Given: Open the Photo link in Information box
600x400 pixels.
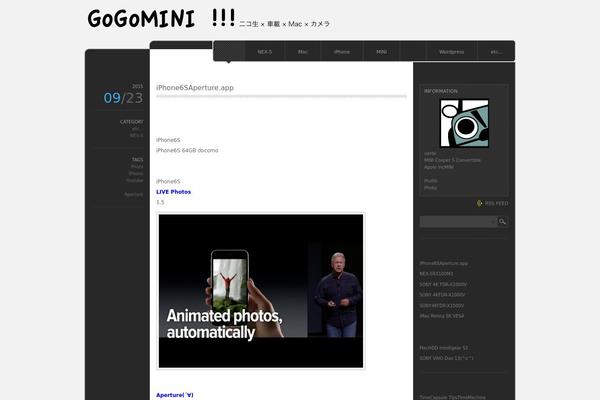Looking at the screenshot, I should pyautogui.click(x=430, y=188).
